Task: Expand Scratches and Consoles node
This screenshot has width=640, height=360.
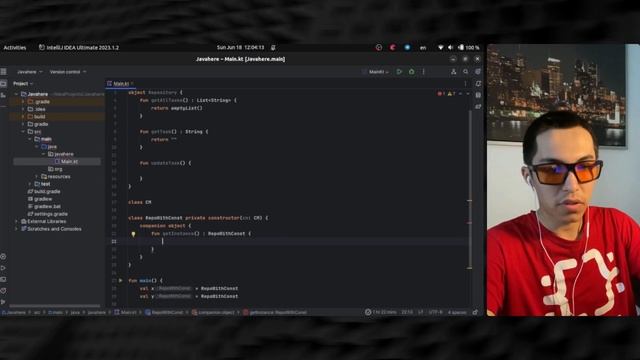Action: pos(16,229)
